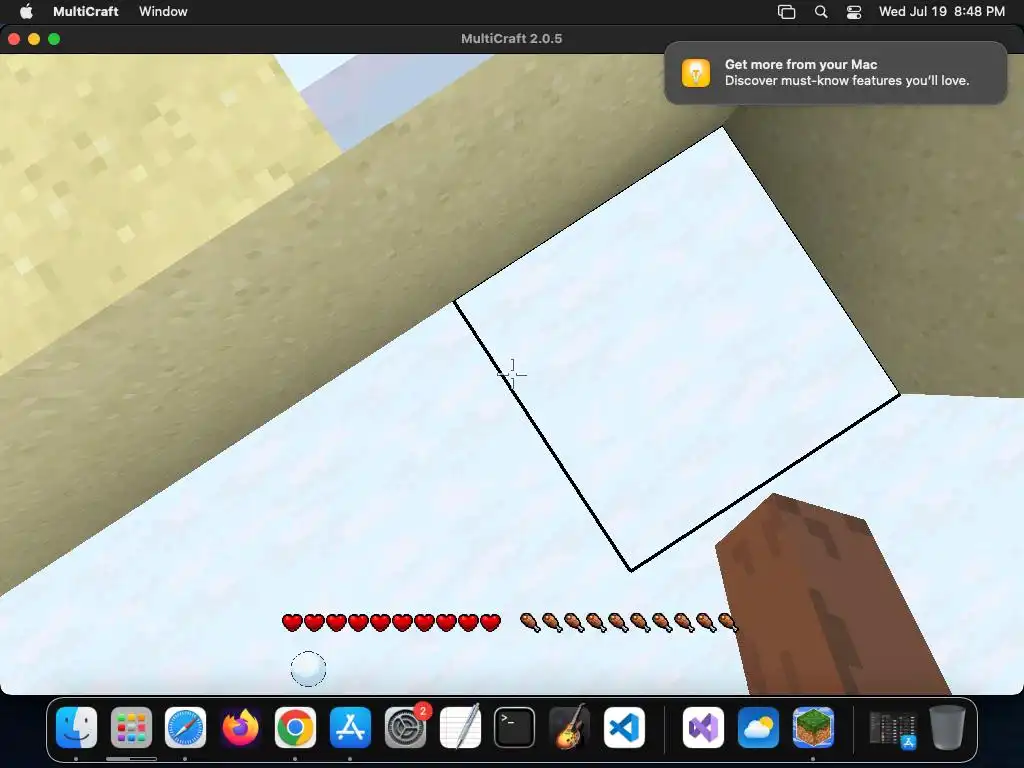Close the MultiCraft window
1024x768 pixels.
[14, 39]
